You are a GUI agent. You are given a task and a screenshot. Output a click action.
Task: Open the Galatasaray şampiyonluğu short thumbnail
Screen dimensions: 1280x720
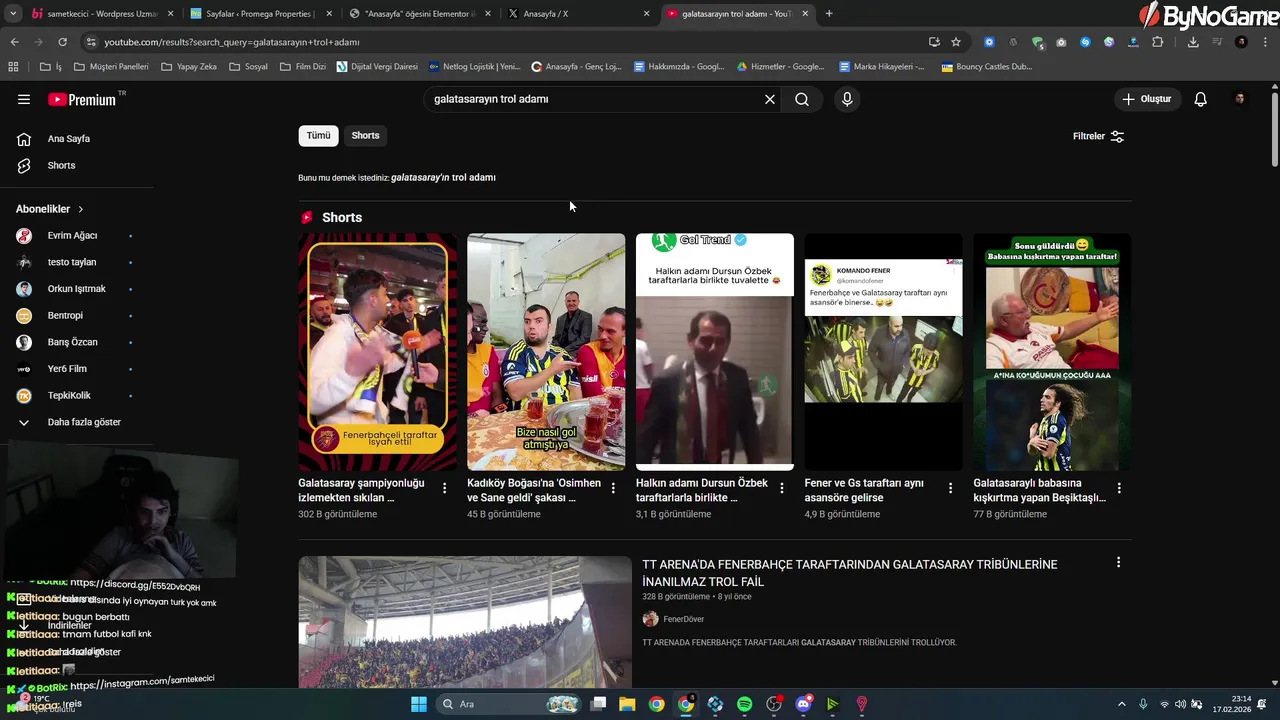pyautogui.click(x=377, y=352)
